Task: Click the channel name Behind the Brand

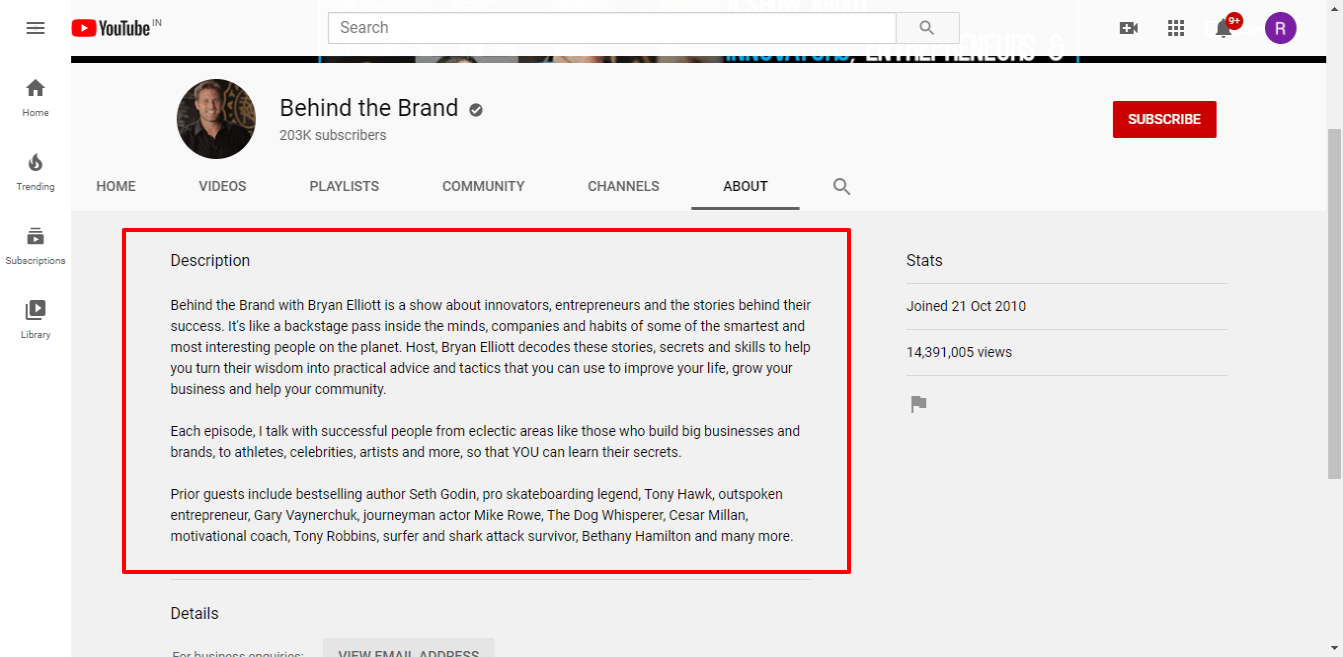Action: coord(369,108)
